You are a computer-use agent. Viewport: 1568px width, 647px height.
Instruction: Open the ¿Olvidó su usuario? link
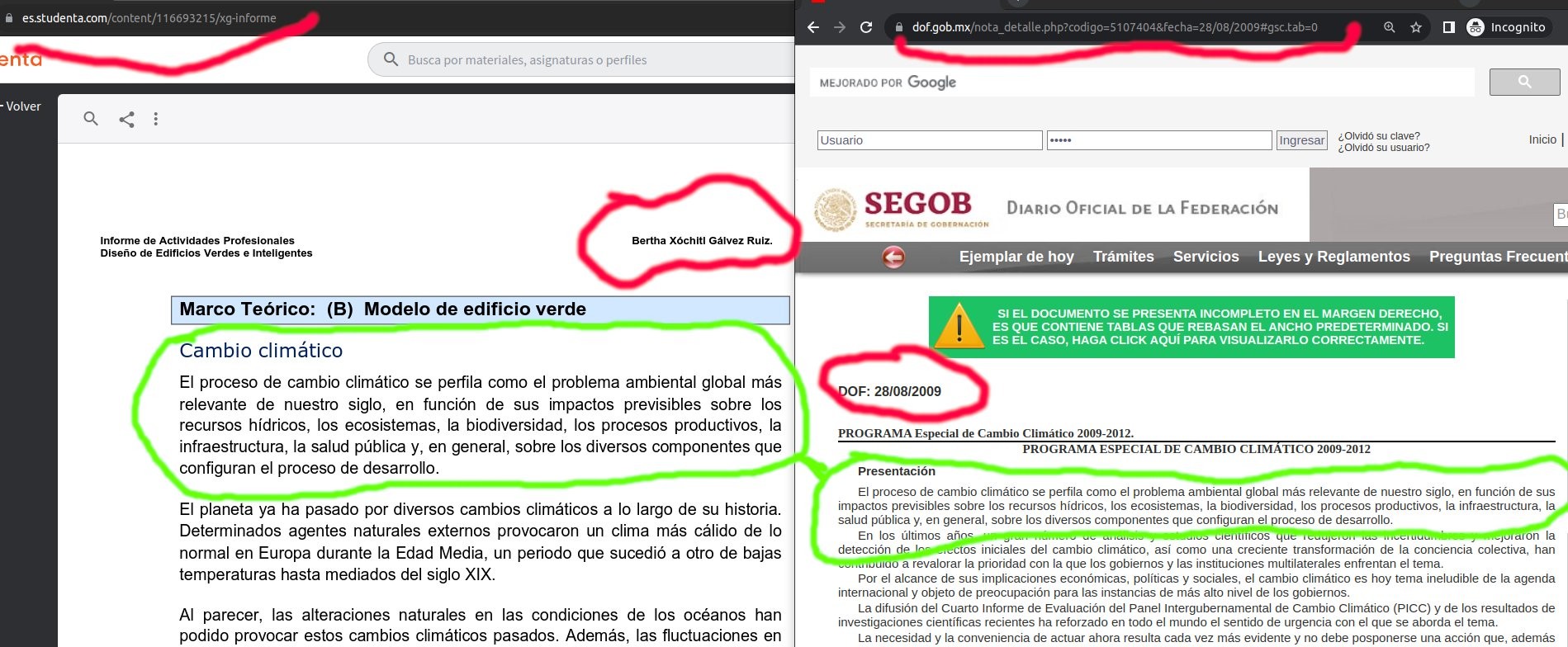(1384, 148)
